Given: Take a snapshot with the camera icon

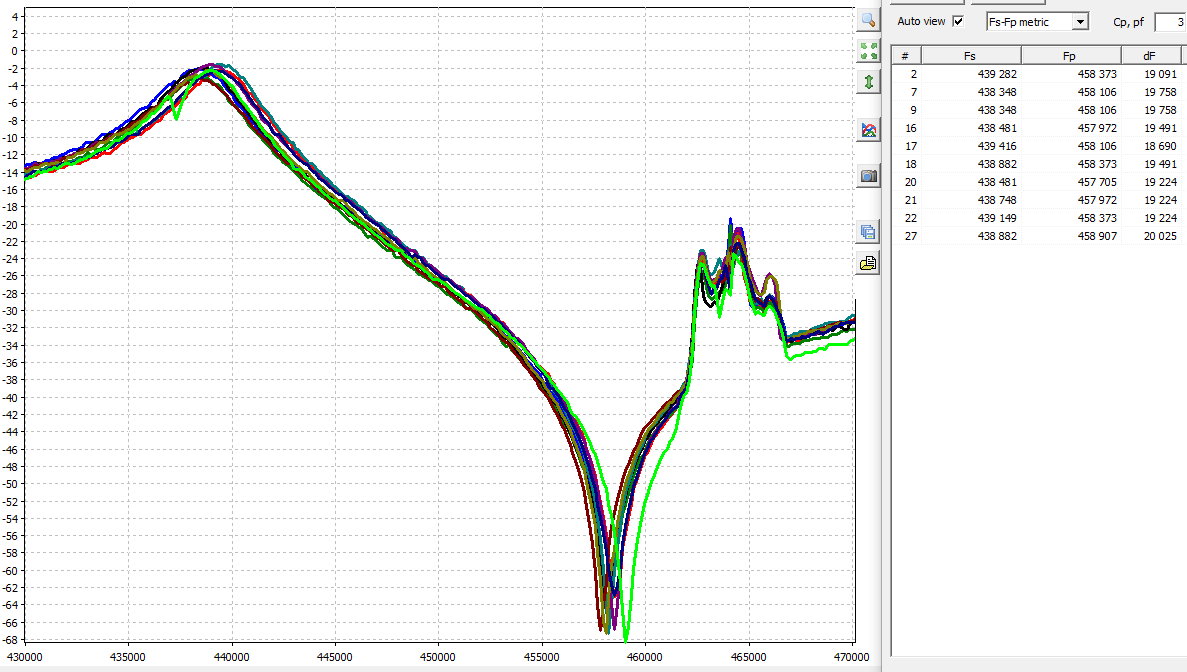Looking at the screenshot, I should 868,176.
